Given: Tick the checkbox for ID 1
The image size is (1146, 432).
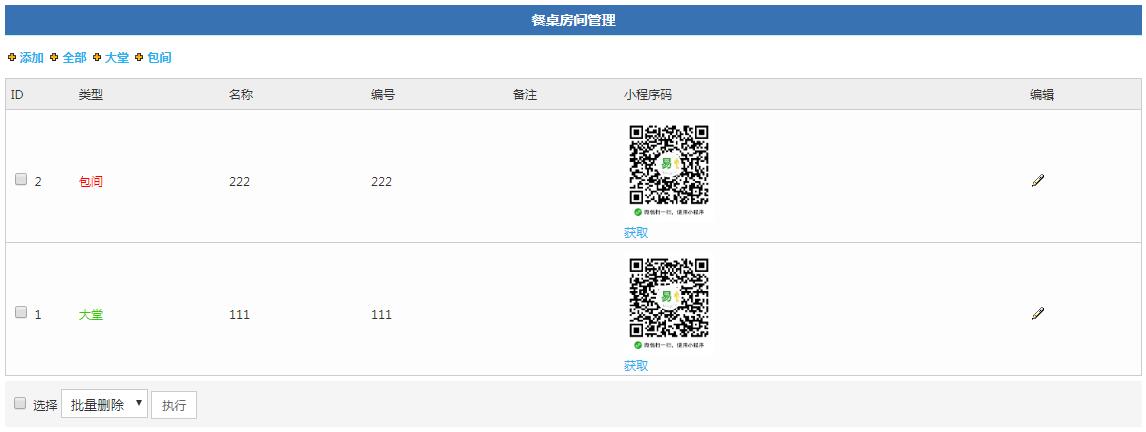Looking at the screenshot, I should point(21,312).
